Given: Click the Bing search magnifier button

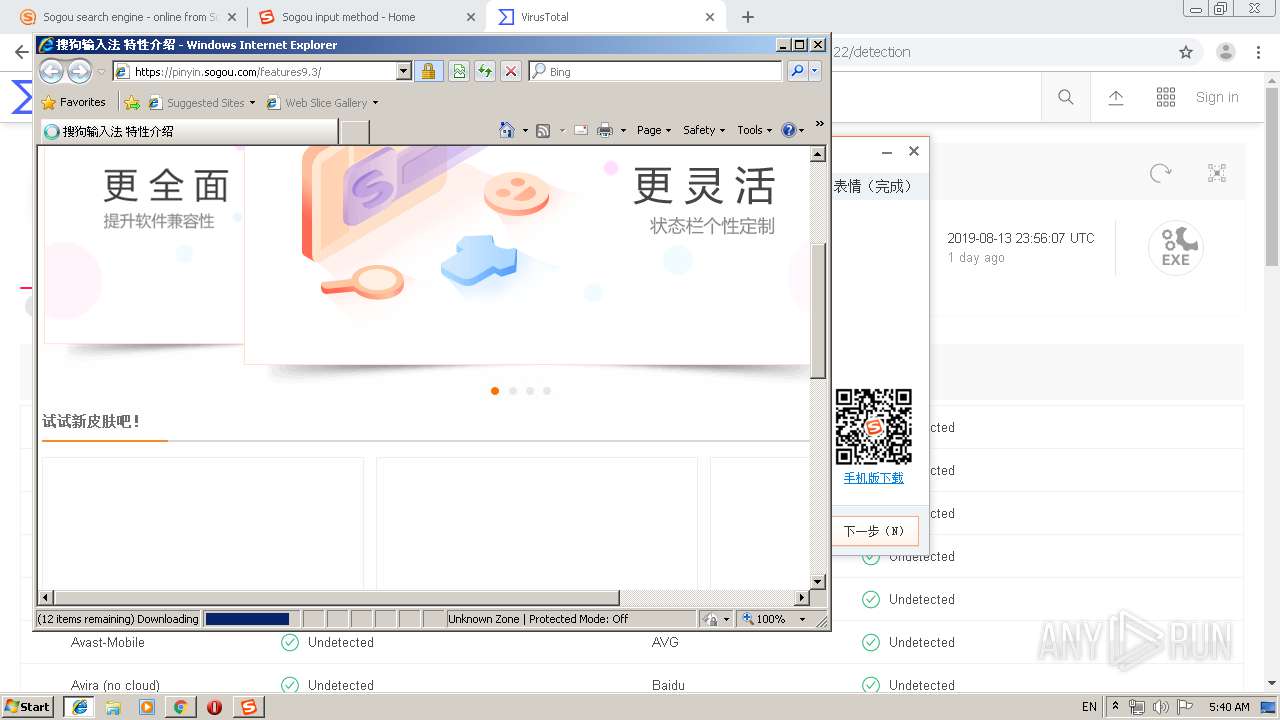Looking at the screenshot, I should [x=796, y=71].
